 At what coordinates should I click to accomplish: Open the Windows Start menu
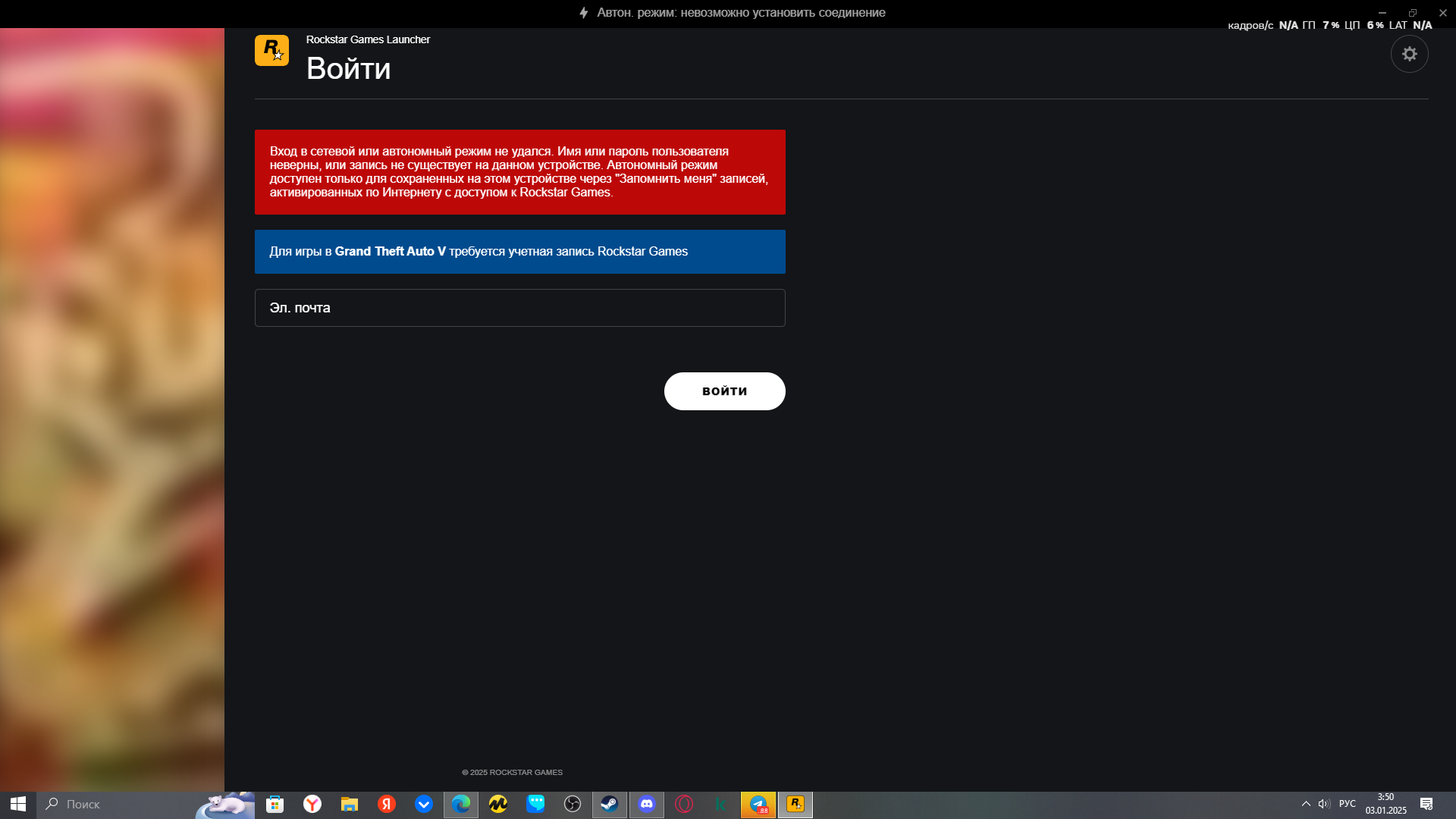point(18,804)
